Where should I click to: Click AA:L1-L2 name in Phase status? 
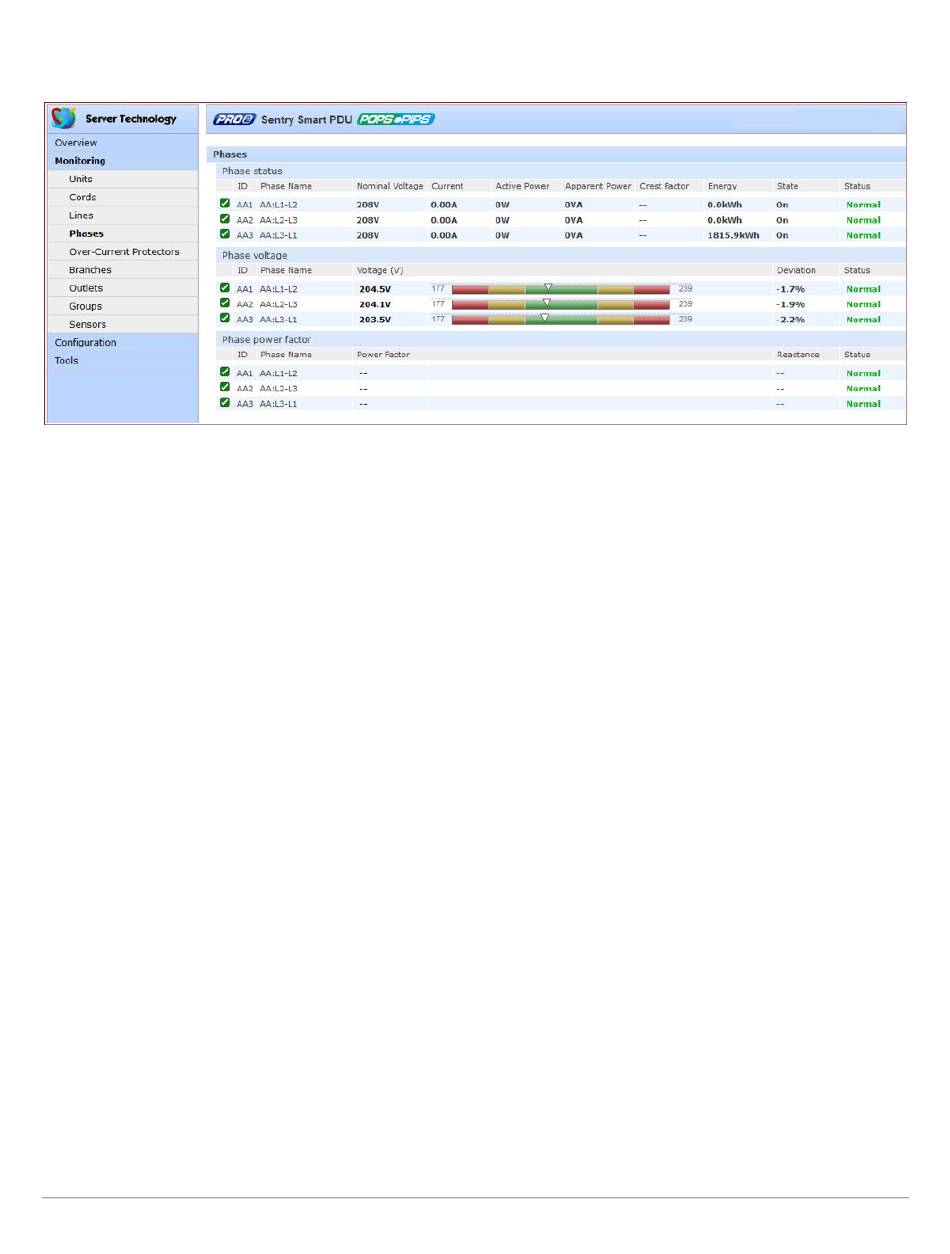279,204
